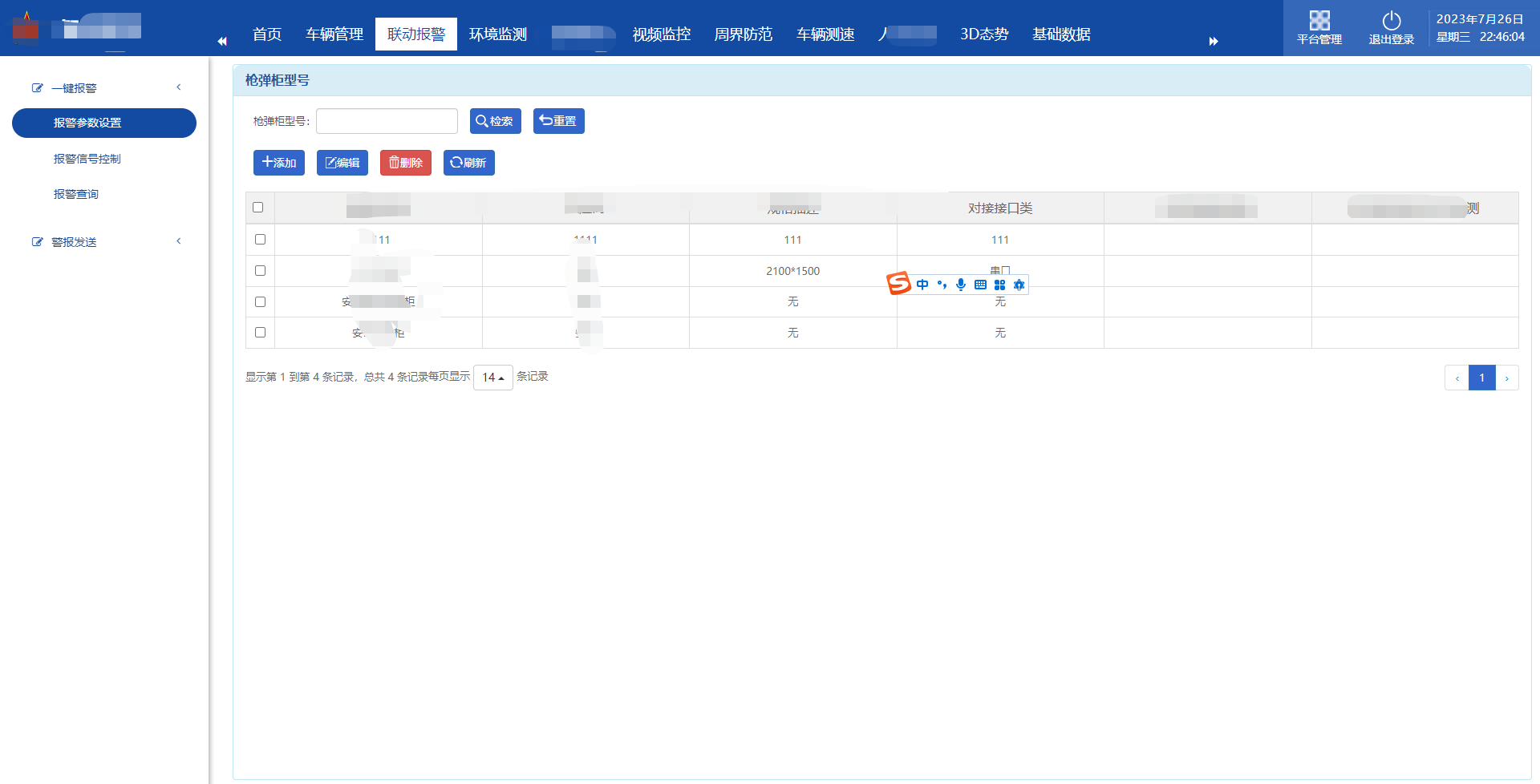Image resolution: width=1540 pixels, height=784 pixels.
Task: Open the 周界防范 tab
Action: pos(744,34)
